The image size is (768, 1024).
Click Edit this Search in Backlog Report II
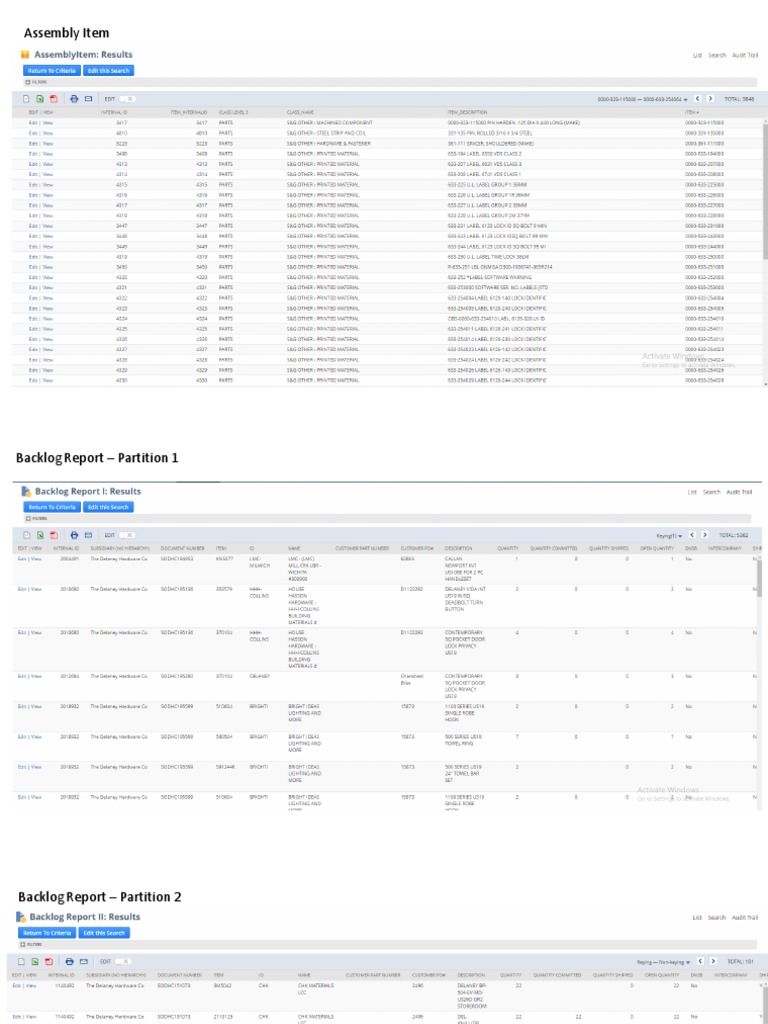point(104,933)
